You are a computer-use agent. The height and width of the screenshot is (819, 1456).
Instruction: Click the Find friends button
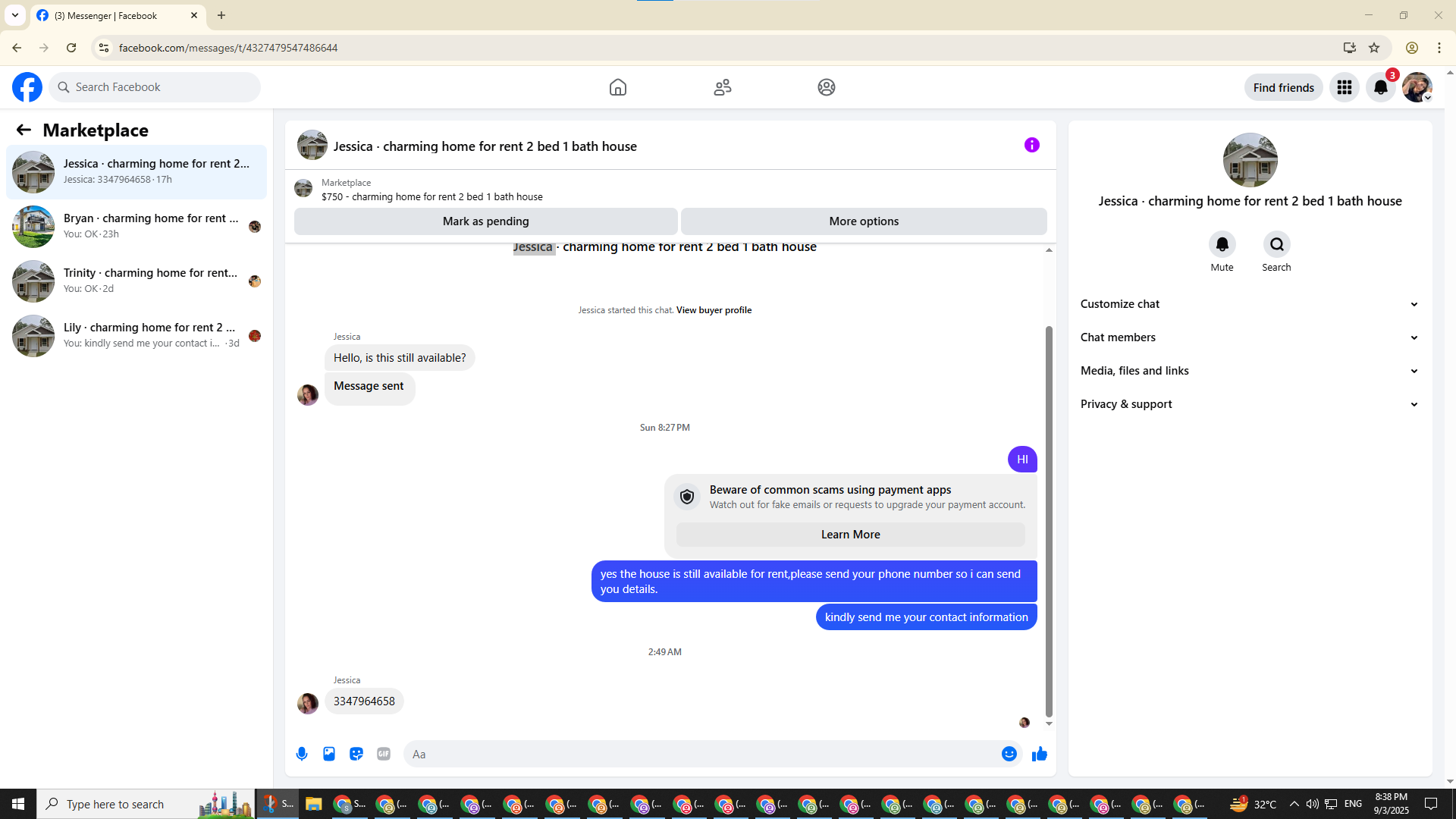pos(1283,87)
